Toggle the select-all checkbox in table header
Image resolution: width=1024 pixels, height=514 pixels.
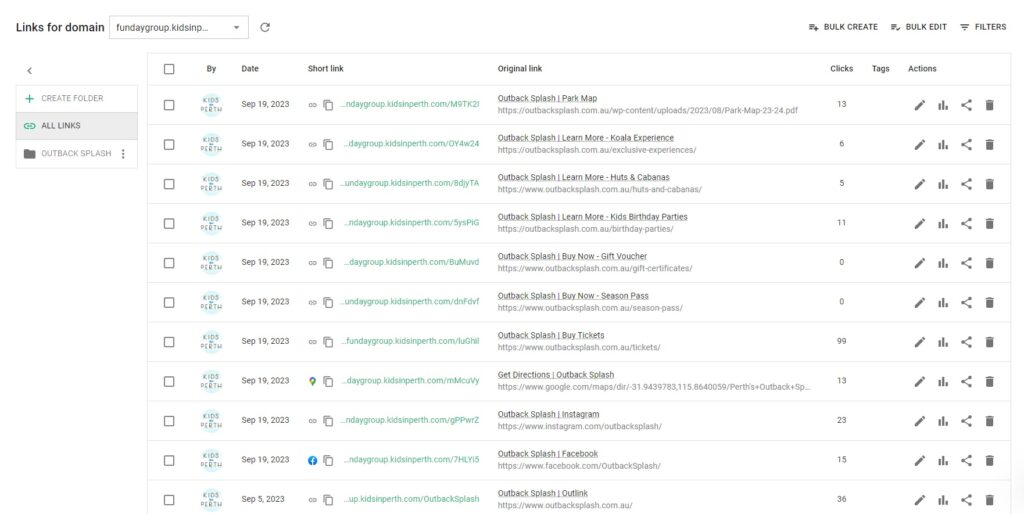tap(169, 69)
